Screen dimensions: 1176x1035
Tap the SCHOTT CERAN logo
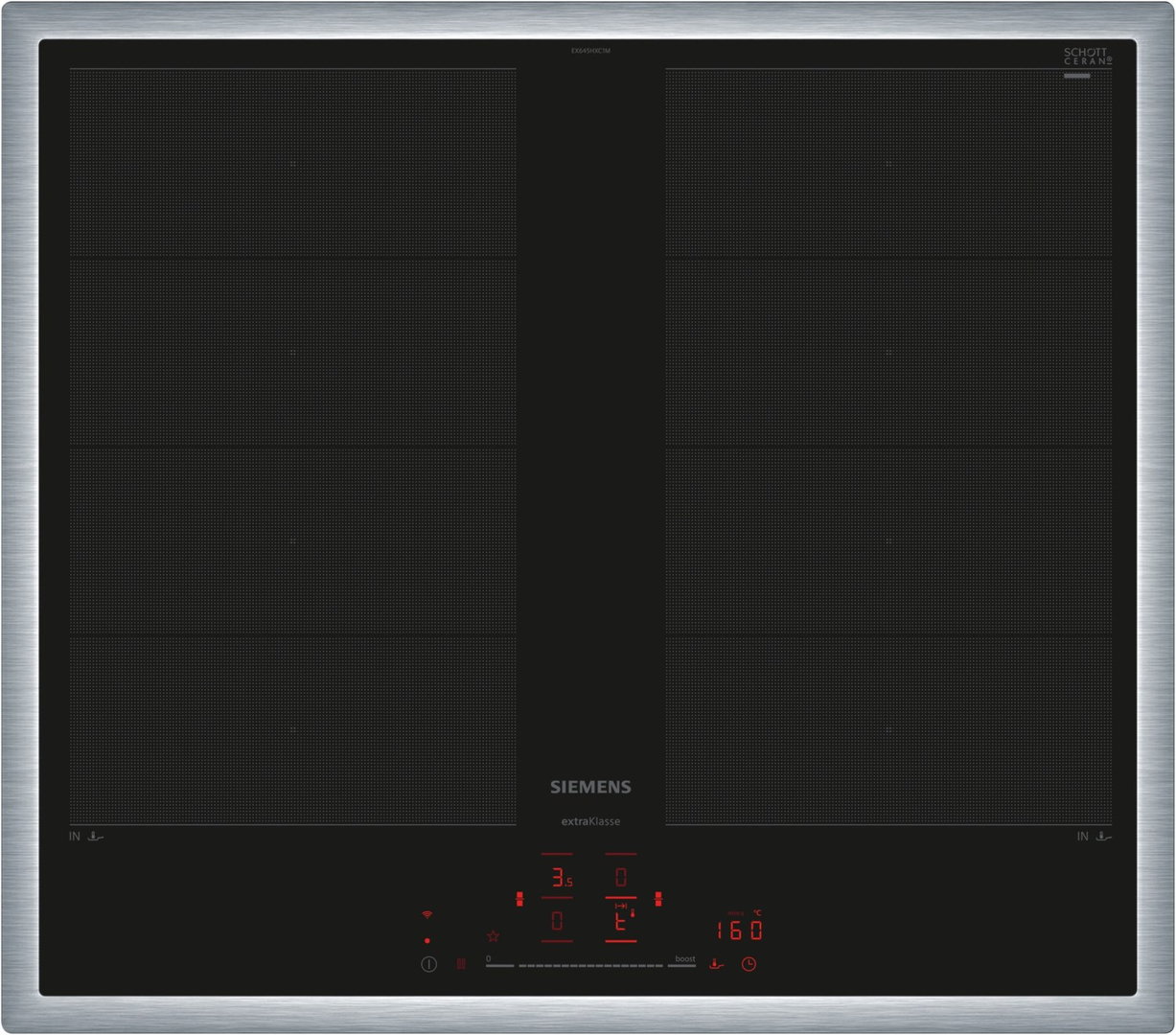point(1088,56)
